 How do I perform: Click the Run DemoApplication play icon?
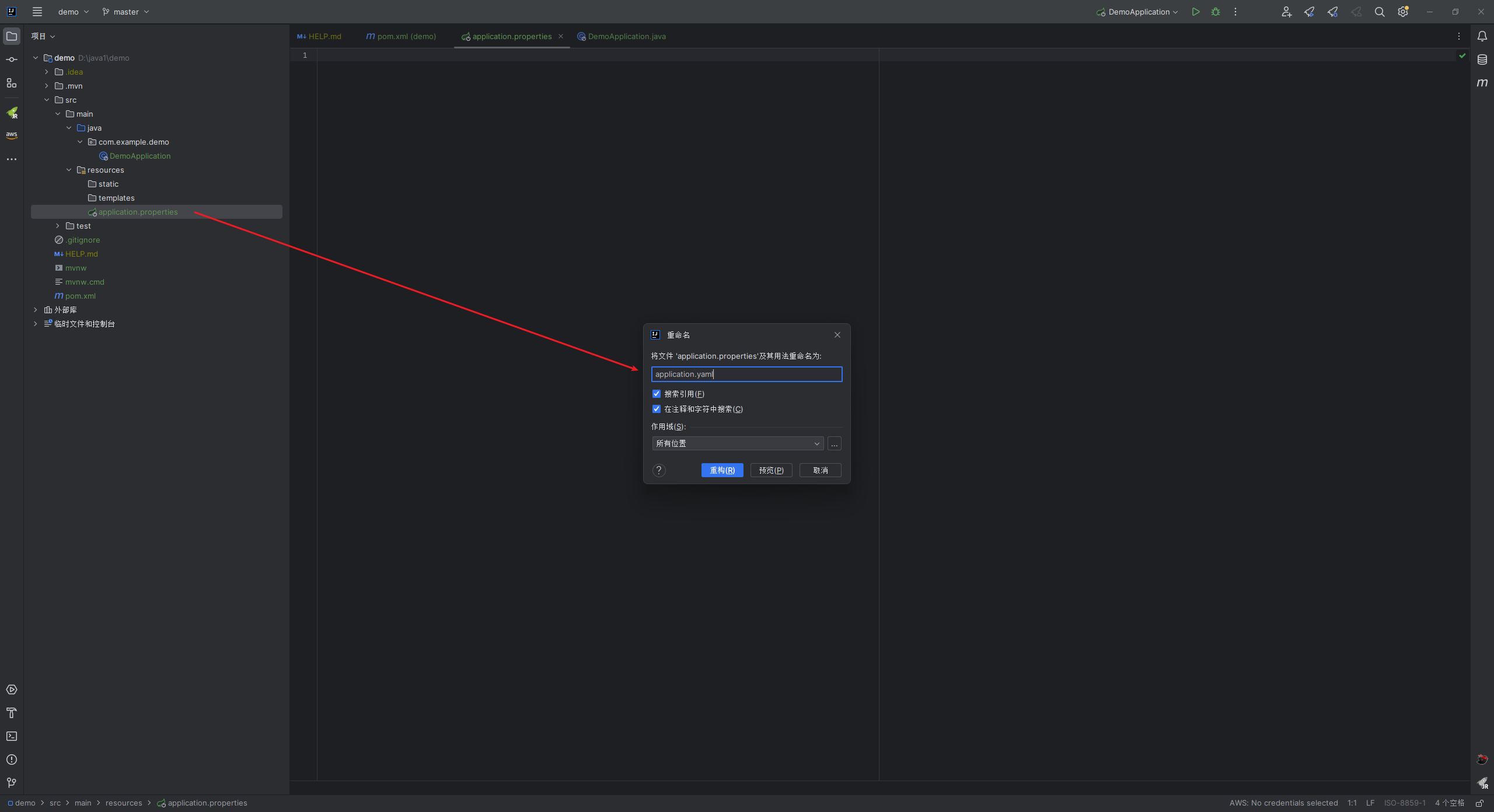1195,12
